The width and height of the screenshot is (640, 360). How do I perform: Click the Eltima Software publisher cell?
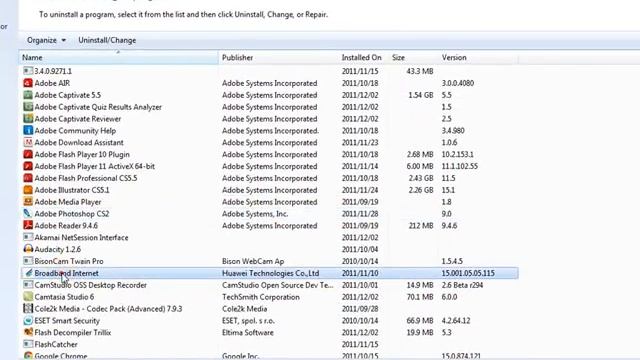click(248, 332)
